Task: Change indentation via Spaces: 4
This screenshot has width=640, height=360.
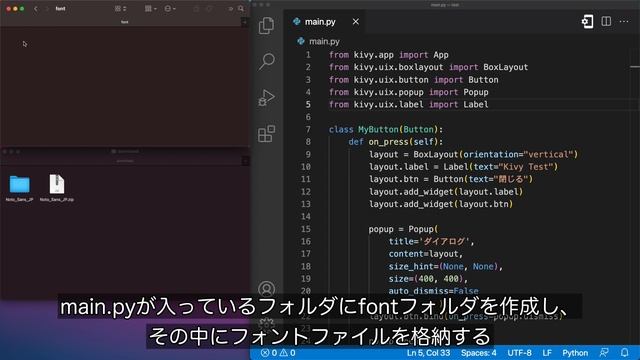Action: tap(478, 353)
